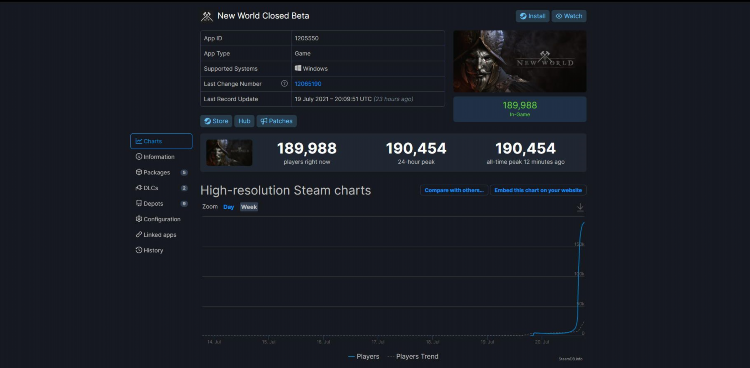
Task: Open change number 12065190 link
Action: [308, 84]
